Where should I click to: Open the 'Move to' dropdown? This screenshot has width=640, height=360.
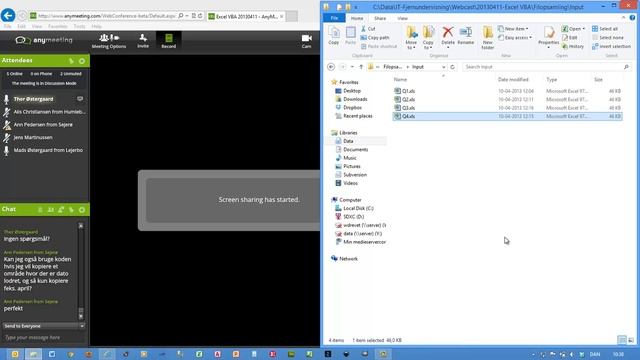[411, 38]
